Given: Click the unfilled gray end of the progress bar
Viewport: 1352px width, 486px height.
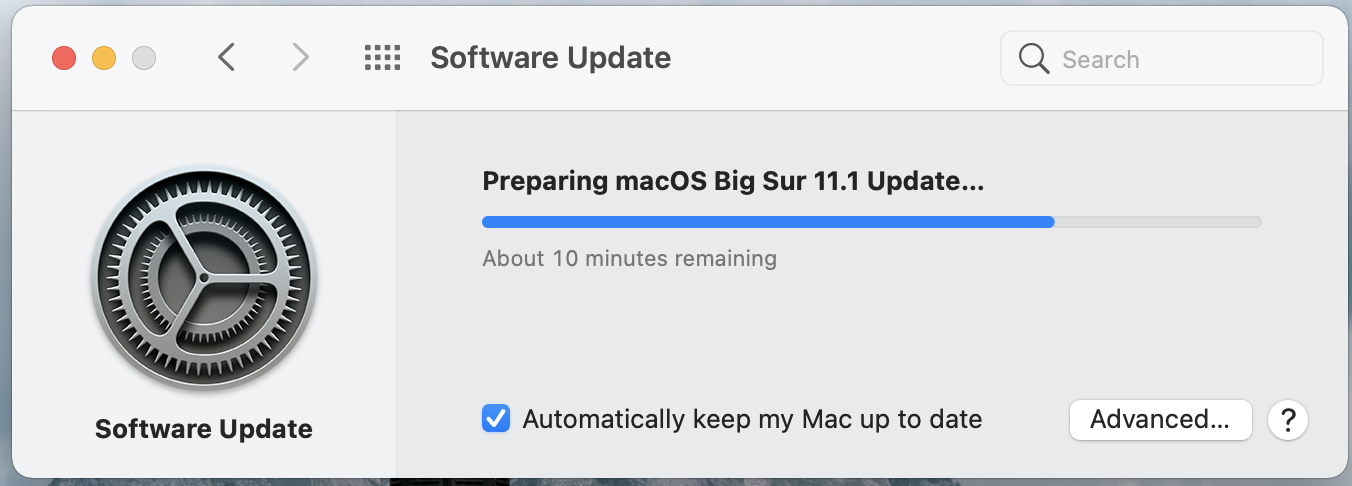Looking at the screenshot, I should coord(1158,222).
